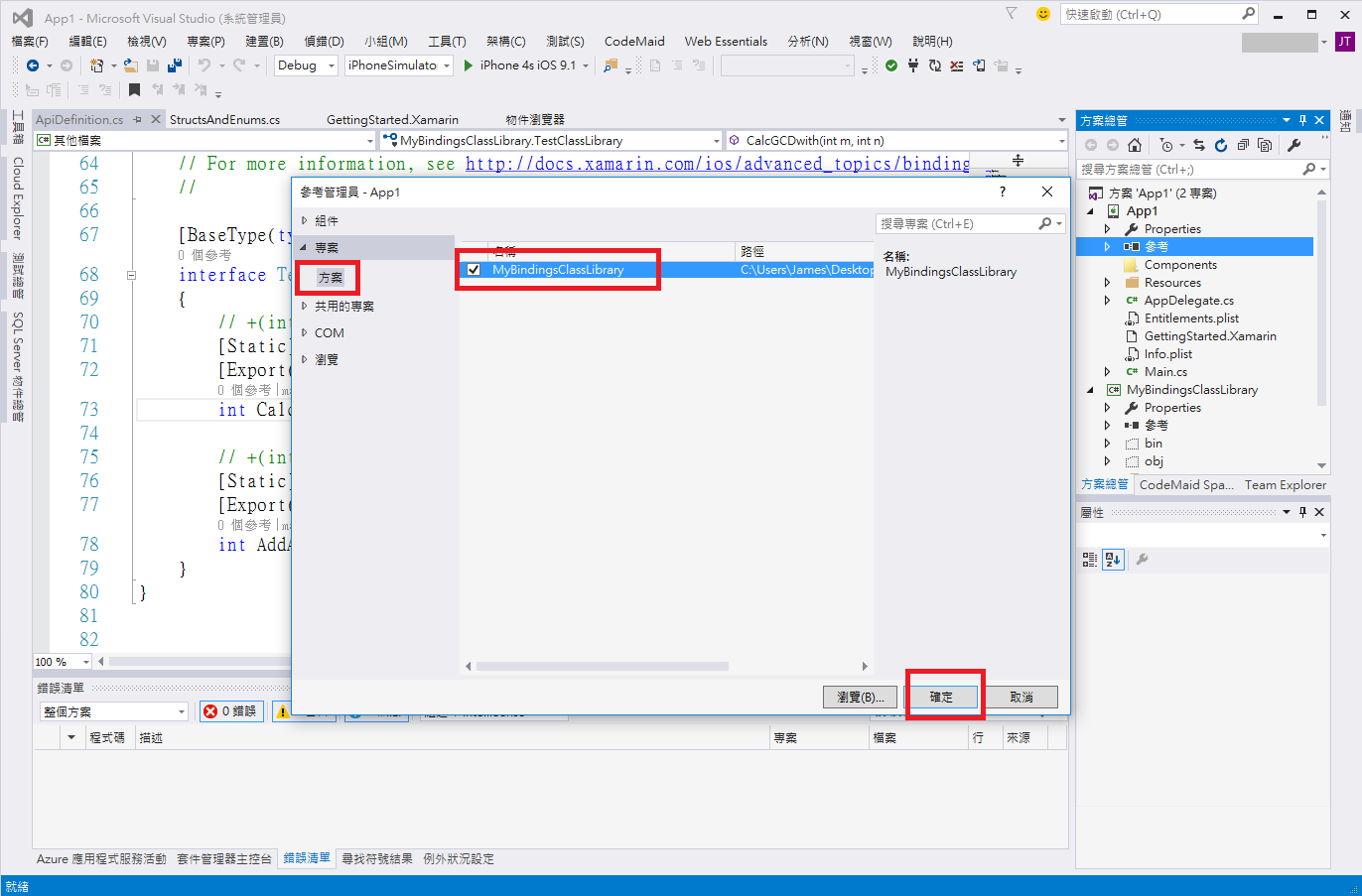The width and height of the screenshot is (1362, 896).
Task: Click the navigate backward arrow icon
Action: click(x=33, y=65)
